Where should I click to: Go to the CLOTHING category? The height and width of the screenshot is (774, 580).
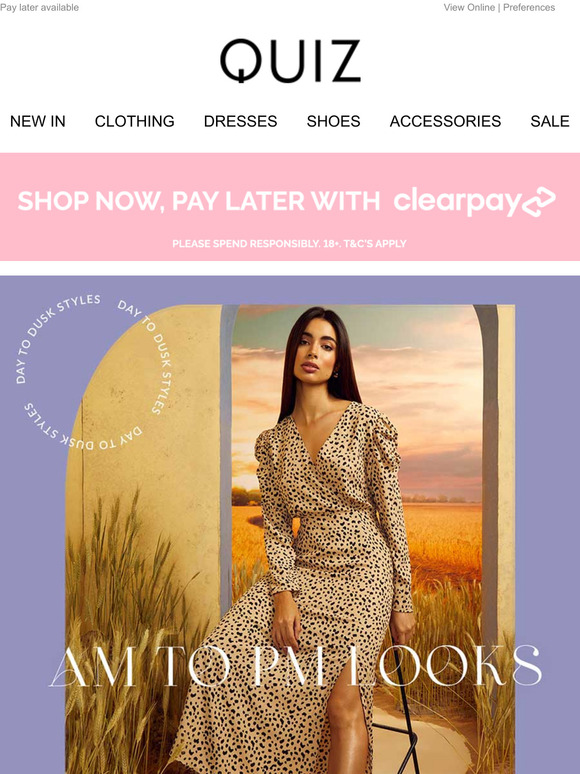[135, 121]
